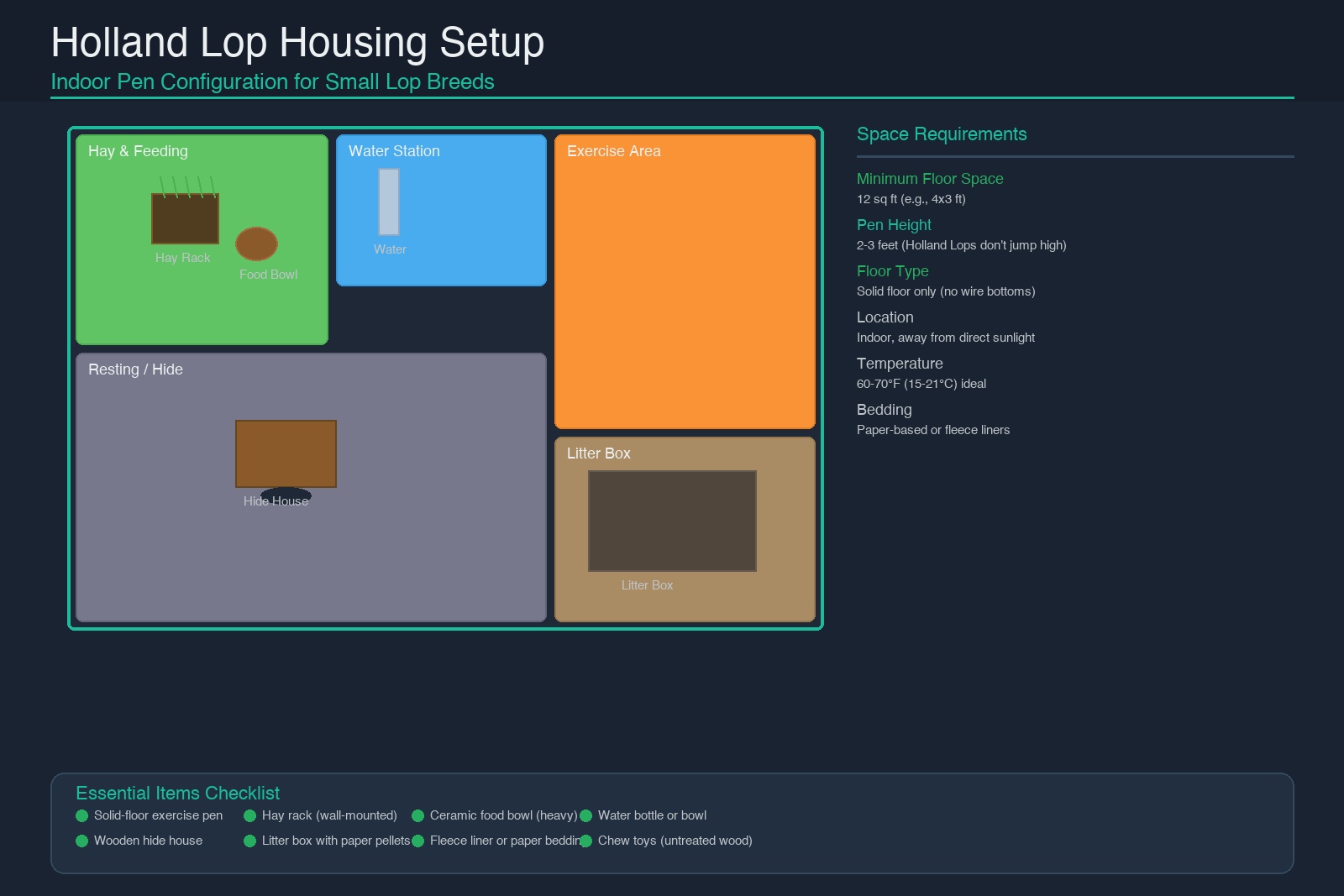1344x896 pixels.
Task: Expand the Bedding requirement
Action: (884, 410)
